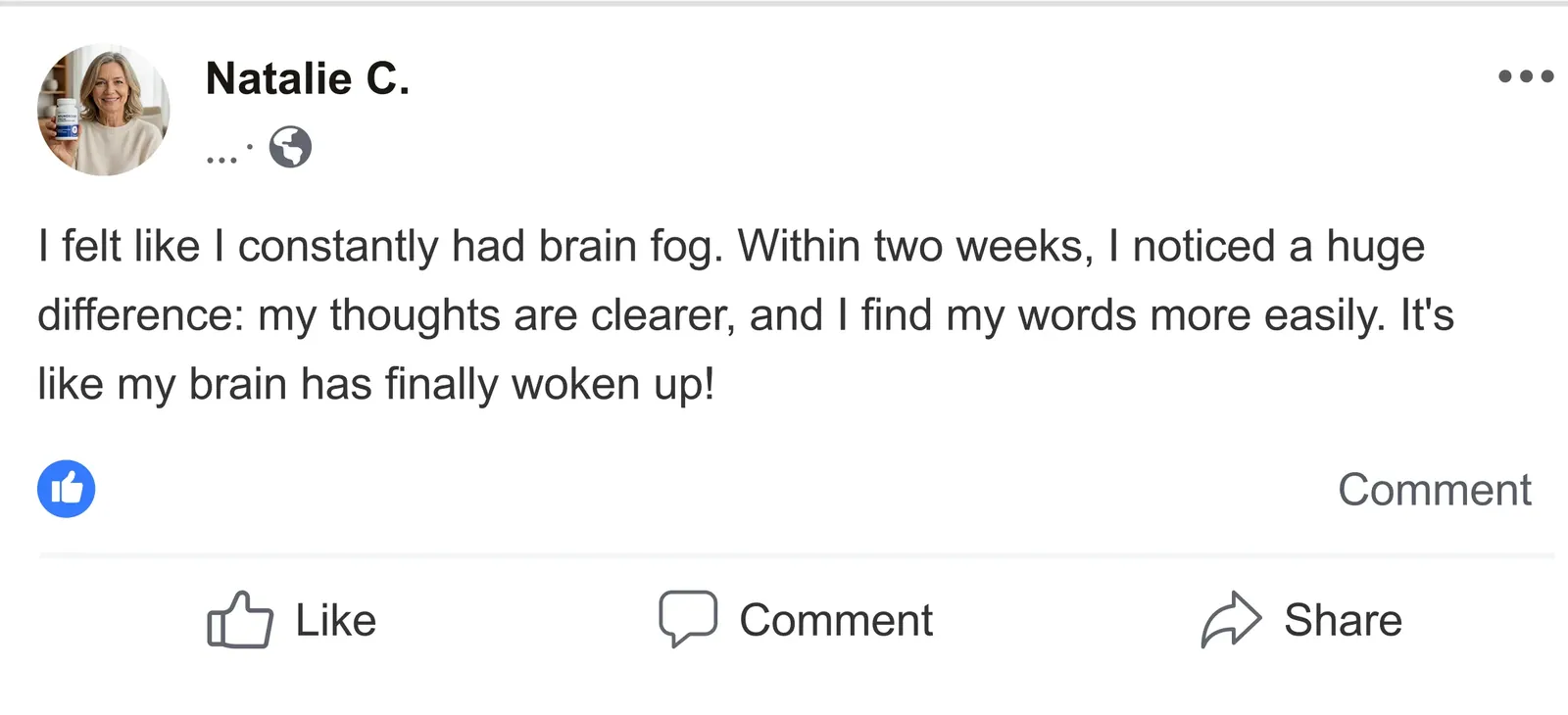1568x715 pixels.
Task: Open the three-dot post options menu
Action: 1526,76
